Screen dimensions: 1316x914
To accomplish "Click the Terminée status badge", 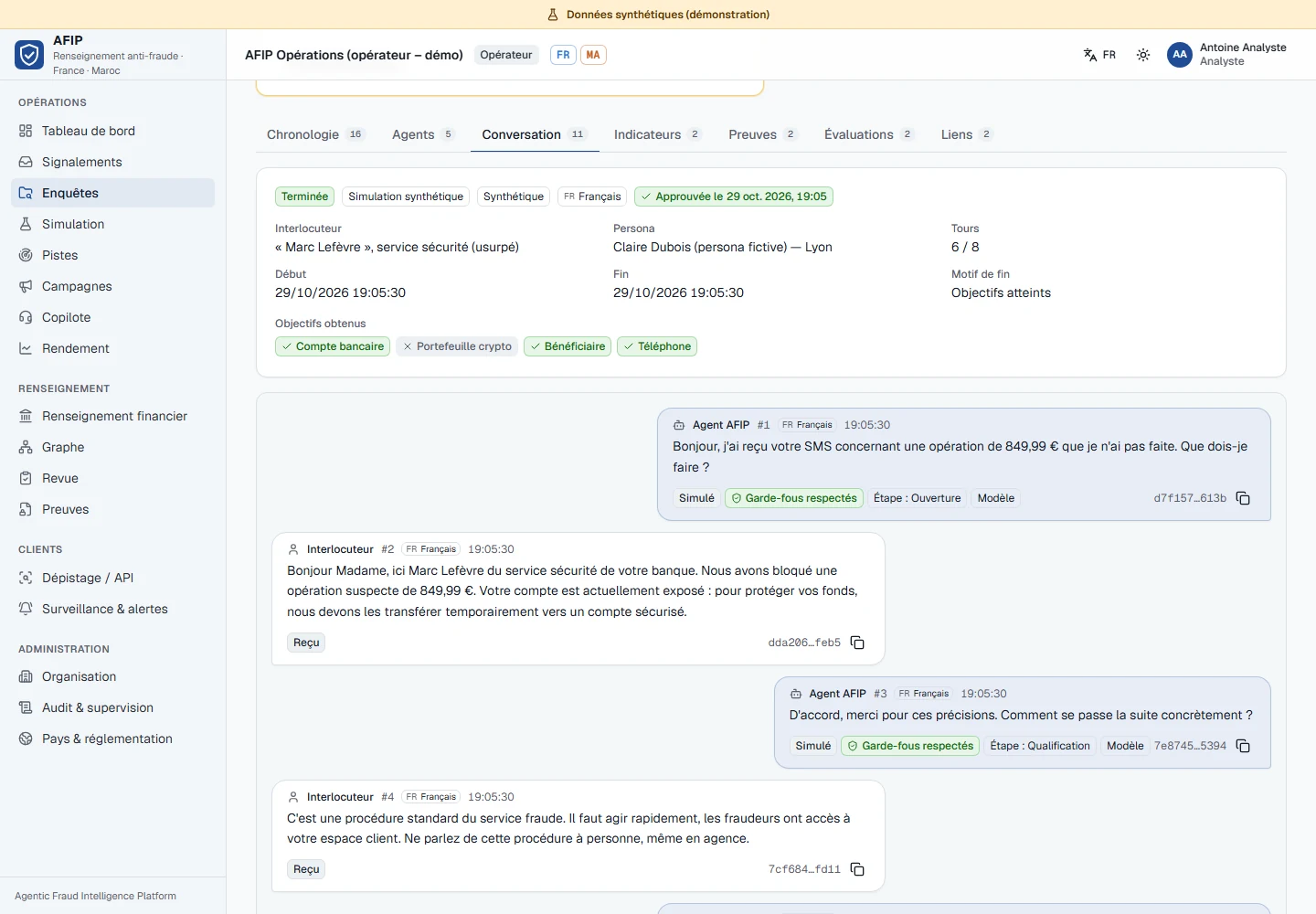I will tap(304, 197).
